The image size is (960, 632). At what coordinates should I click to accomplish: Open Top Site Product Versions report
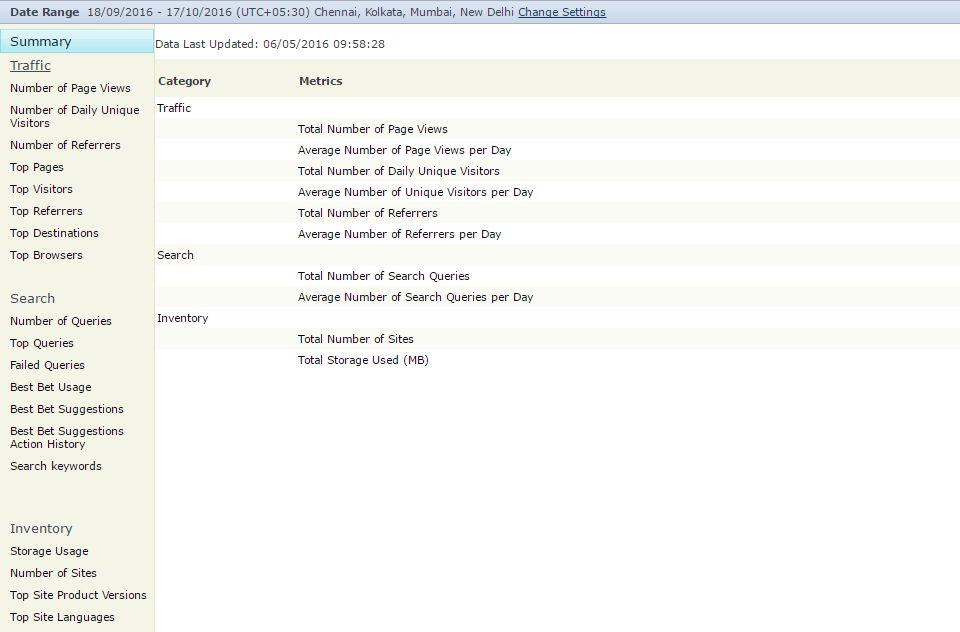pos(78,595)
